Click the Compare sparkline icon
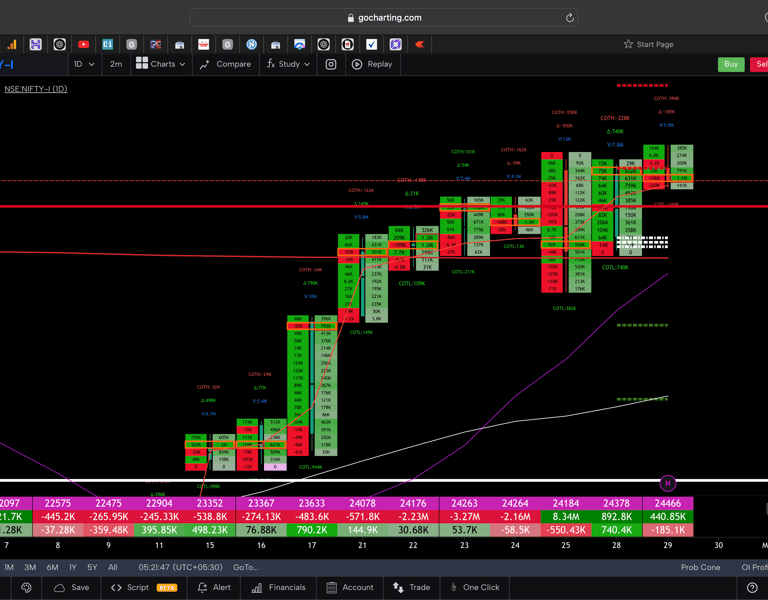This screenshot has height=600, width=768. [x=205, y=64]
